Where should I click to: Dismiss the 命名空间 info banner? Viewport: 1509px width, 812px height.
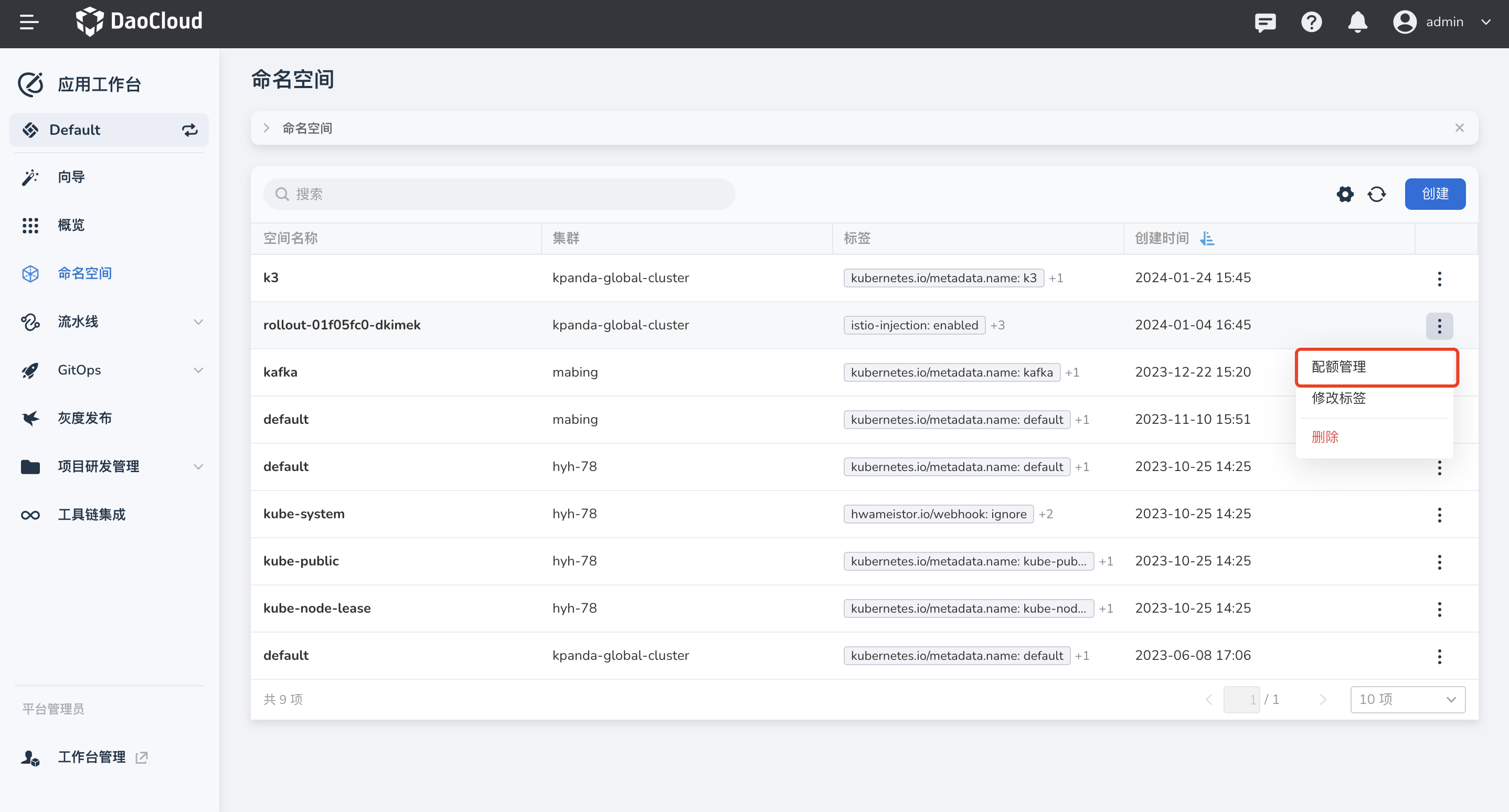pyautogui.click(x=1459, y=128)
